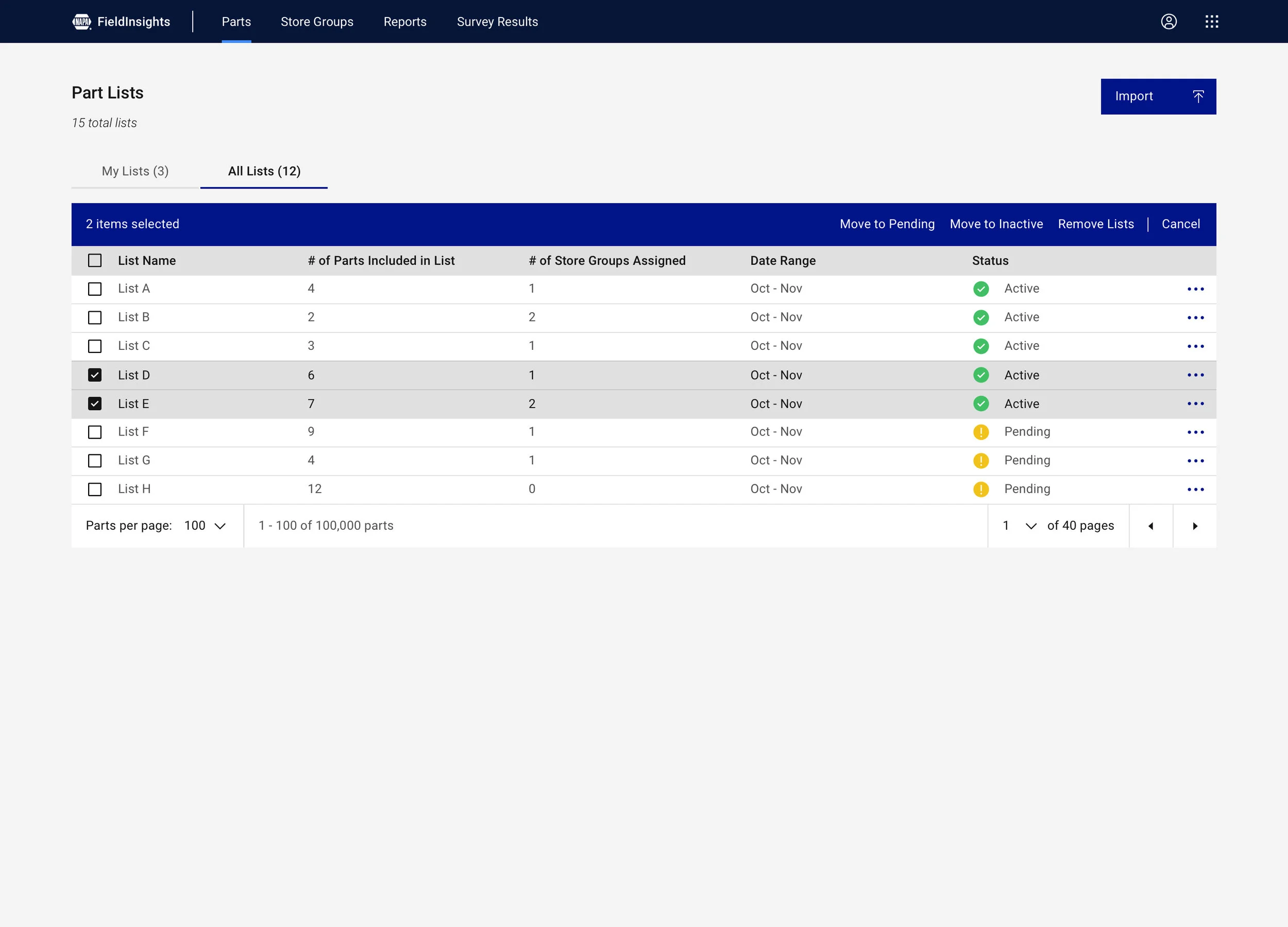
Task: Check the List C checkbox
Action: (95, 346)
